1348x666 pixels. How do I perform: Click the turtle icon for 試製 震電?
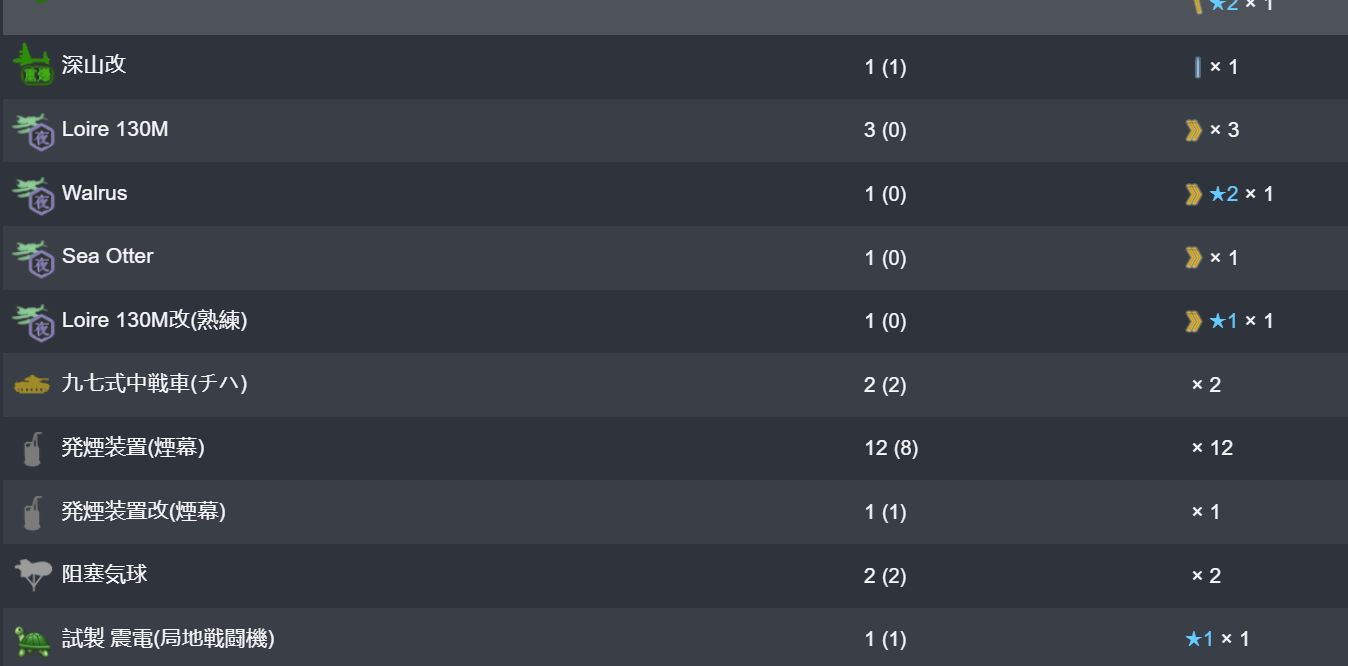pos(32,640)
